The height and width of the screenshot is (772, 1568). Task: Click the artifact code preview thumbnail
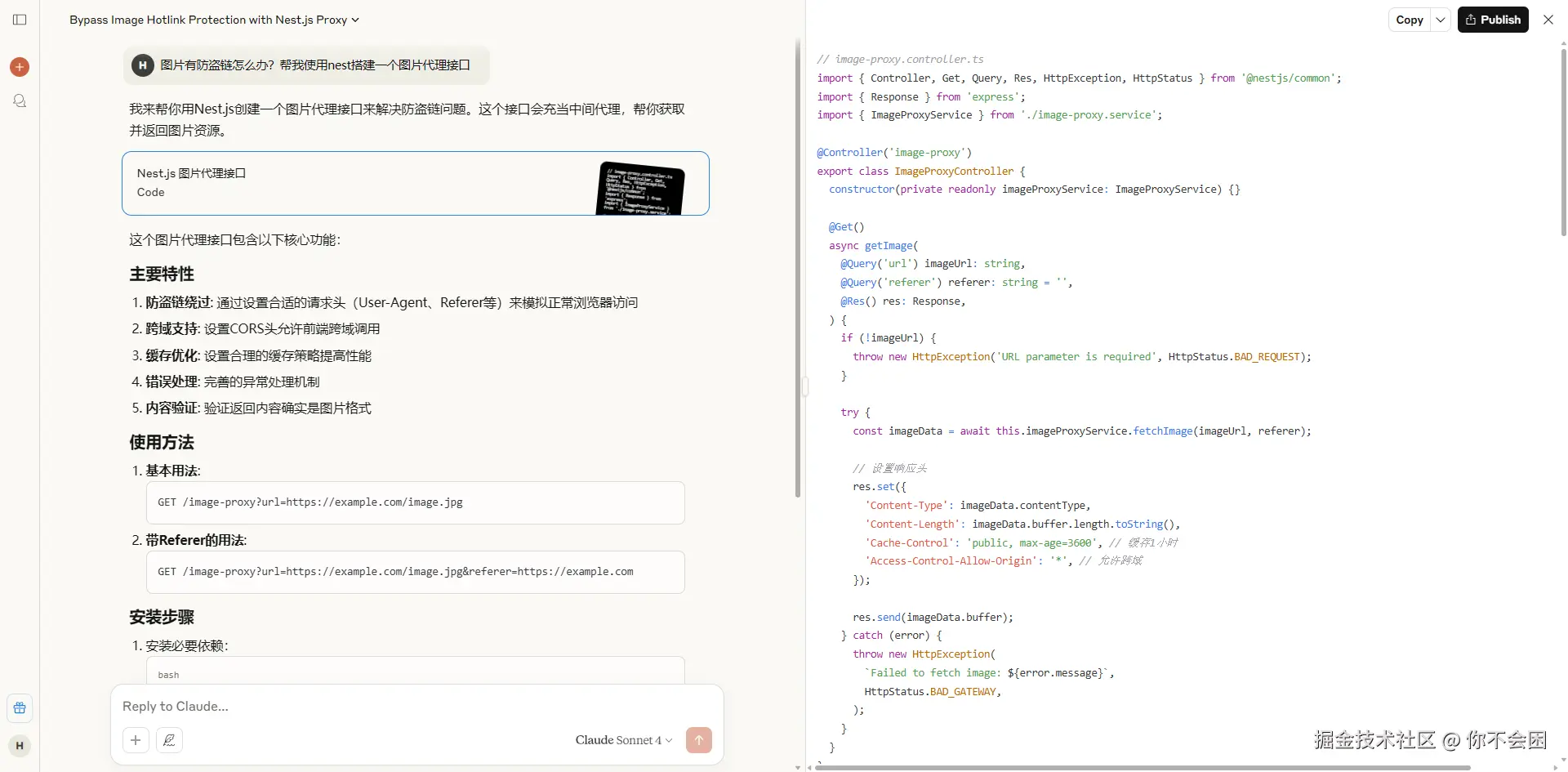[641, 188]
